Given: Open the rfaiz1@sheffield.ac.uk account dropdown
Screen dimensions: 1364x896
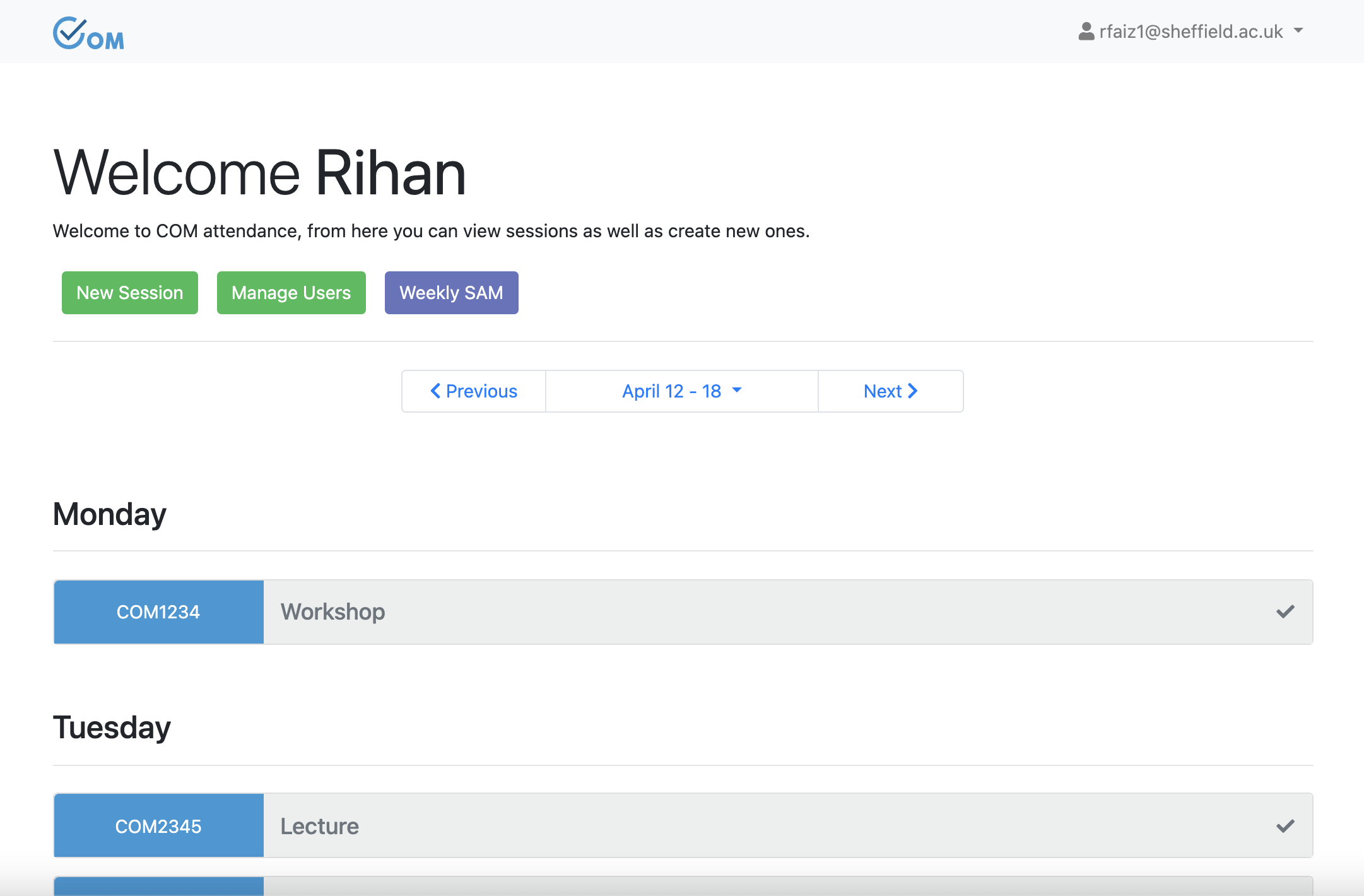Looking at the screenshot, I should (x=1190, y=32).
